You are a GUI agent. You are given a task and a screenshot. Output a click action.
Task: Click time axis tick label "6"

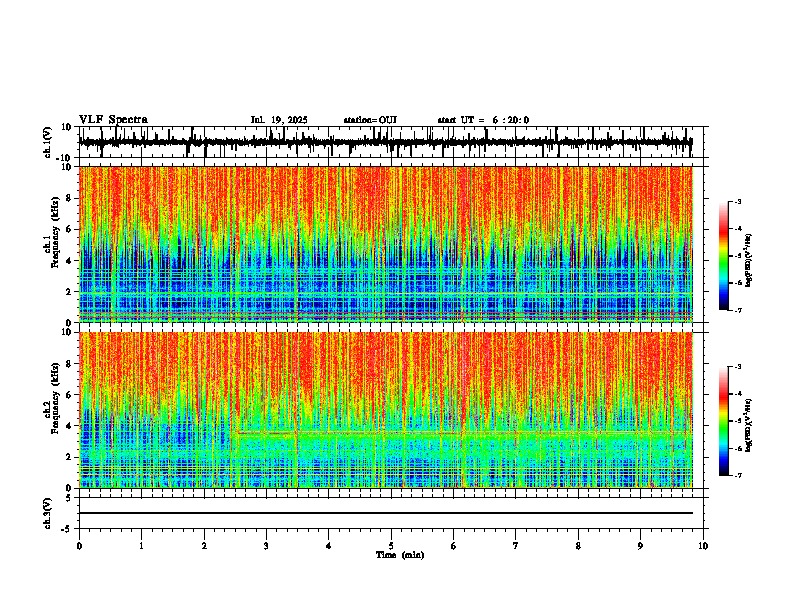tap(454, 546)
